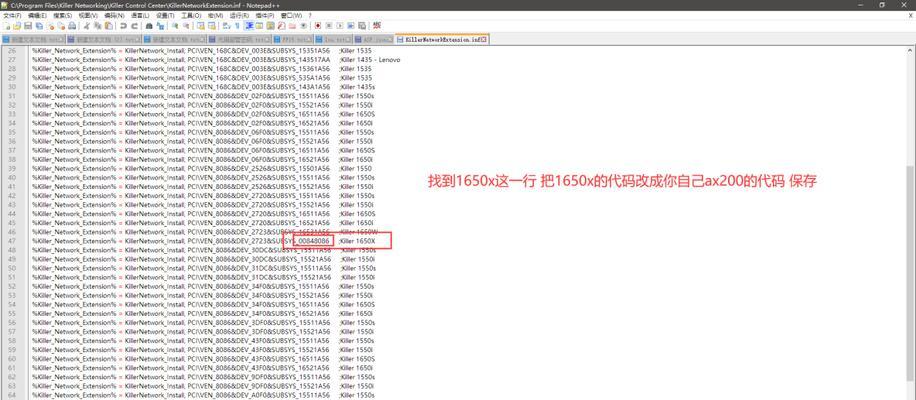Click the Replace toolbar icon
Screen dimensions: 916x400
[159, 26]
